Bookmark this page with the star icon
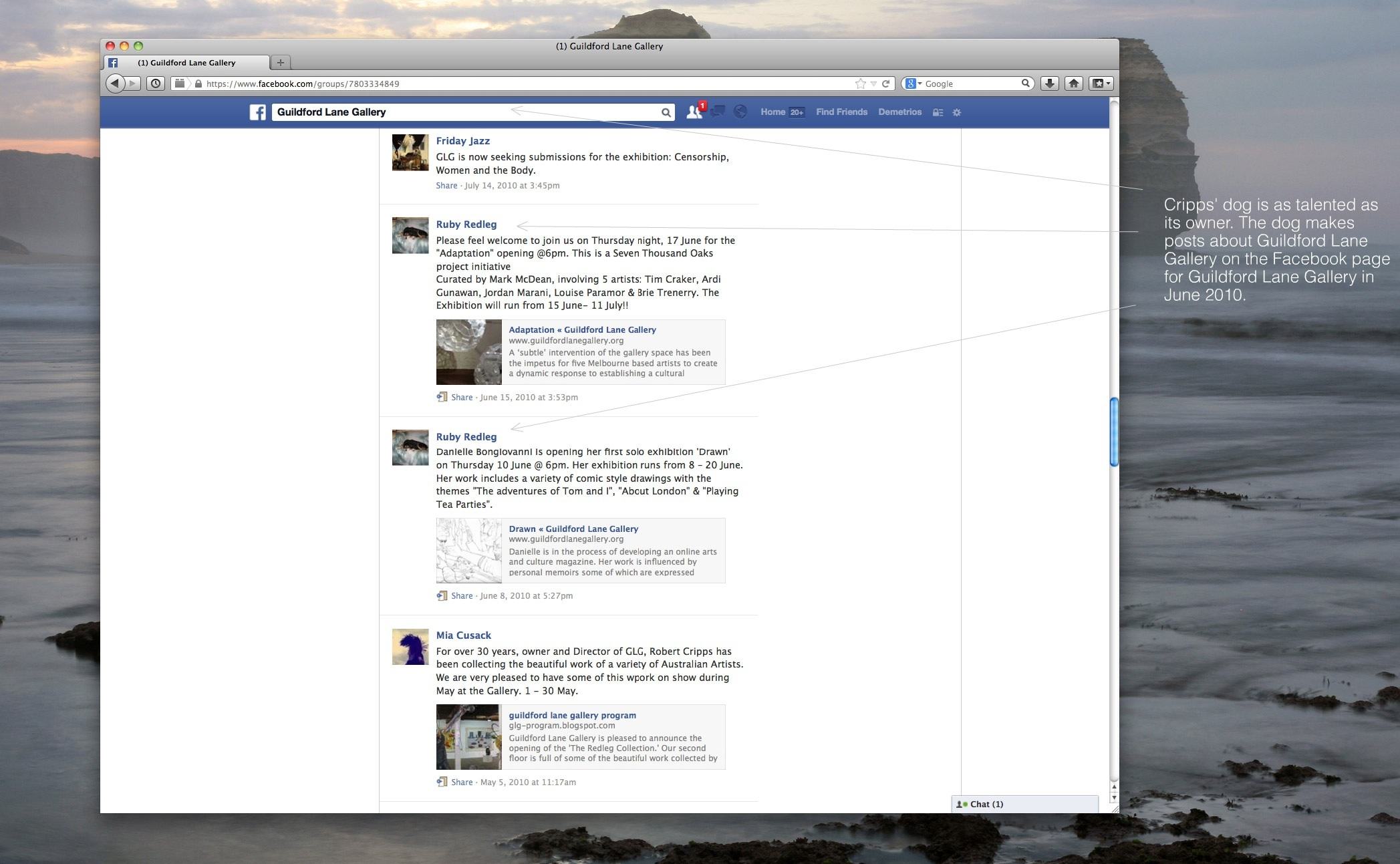The width and height of the screenshot is (1400, 864). pos(860,84)
